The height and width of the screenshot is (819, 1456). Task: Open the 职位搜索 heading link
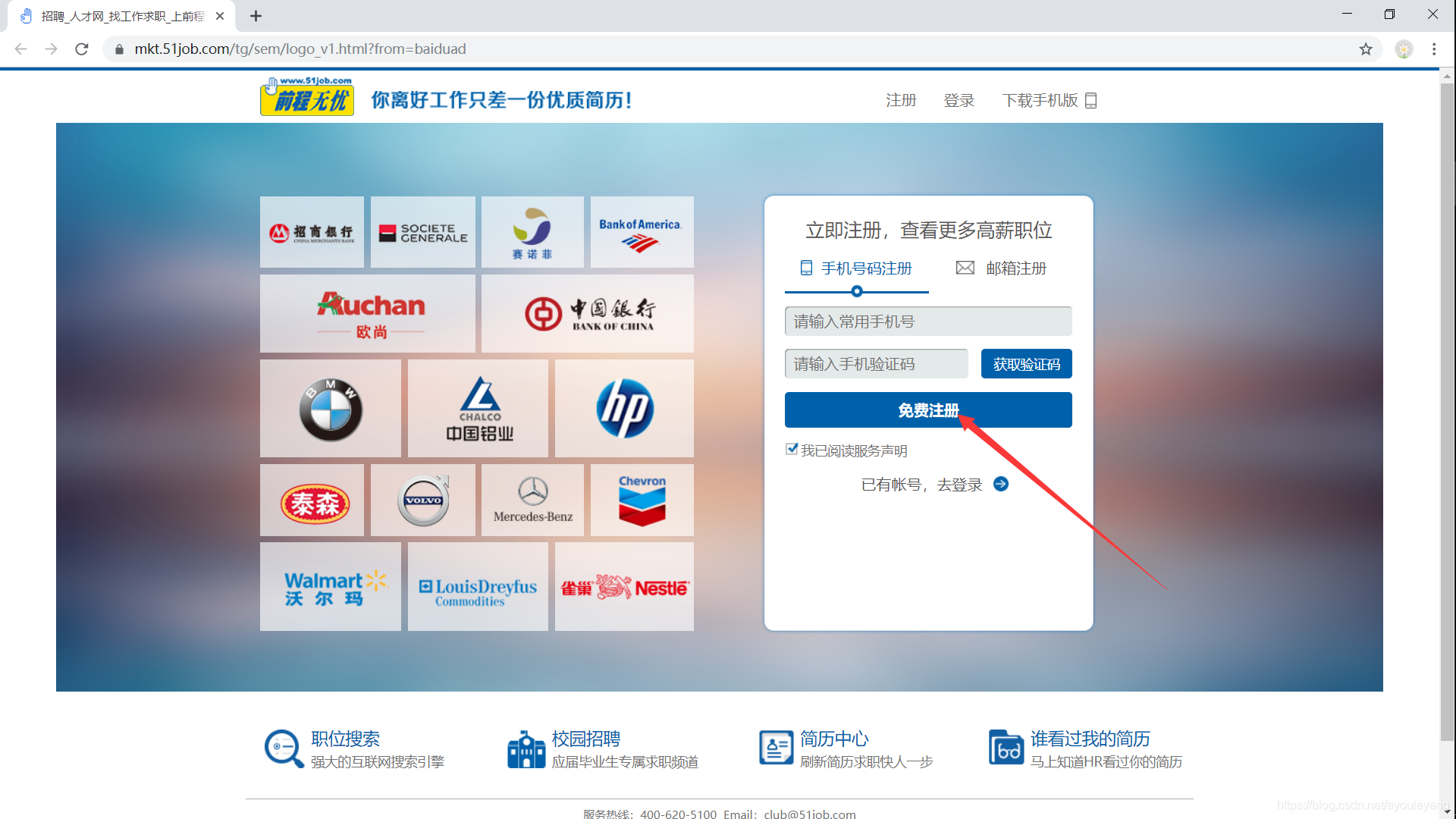(345, 739)
